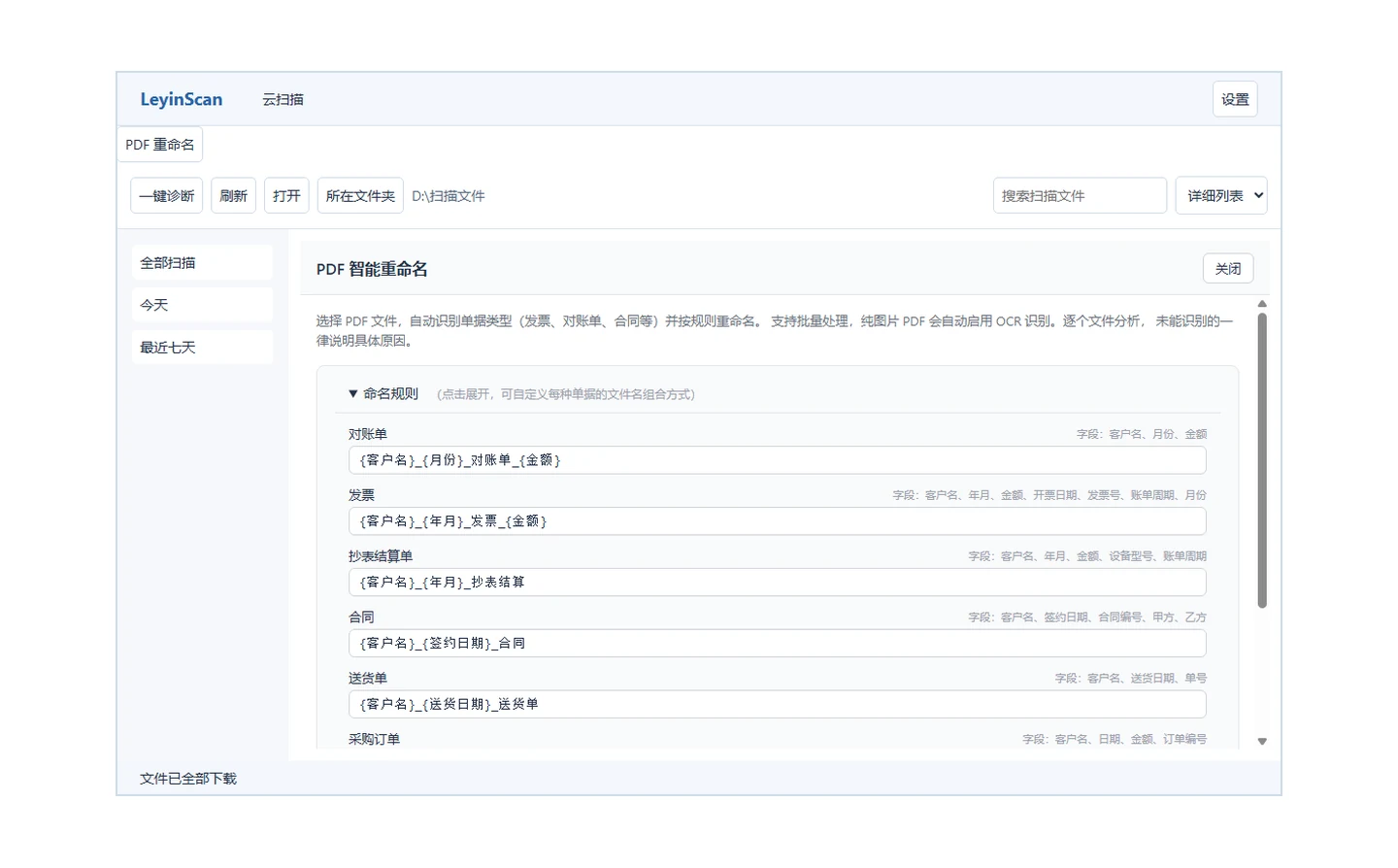This screenshot has height=868, width=1398.
Task: Open the 设置 settings button
Action: point(1235,99)
